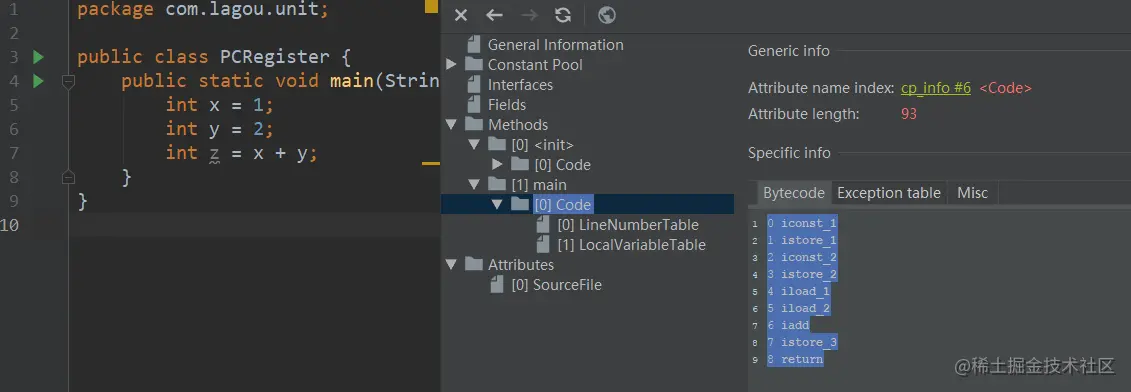Click SourceFile file icon
This screenshot has width=1131, height=392.
[497, 284]
